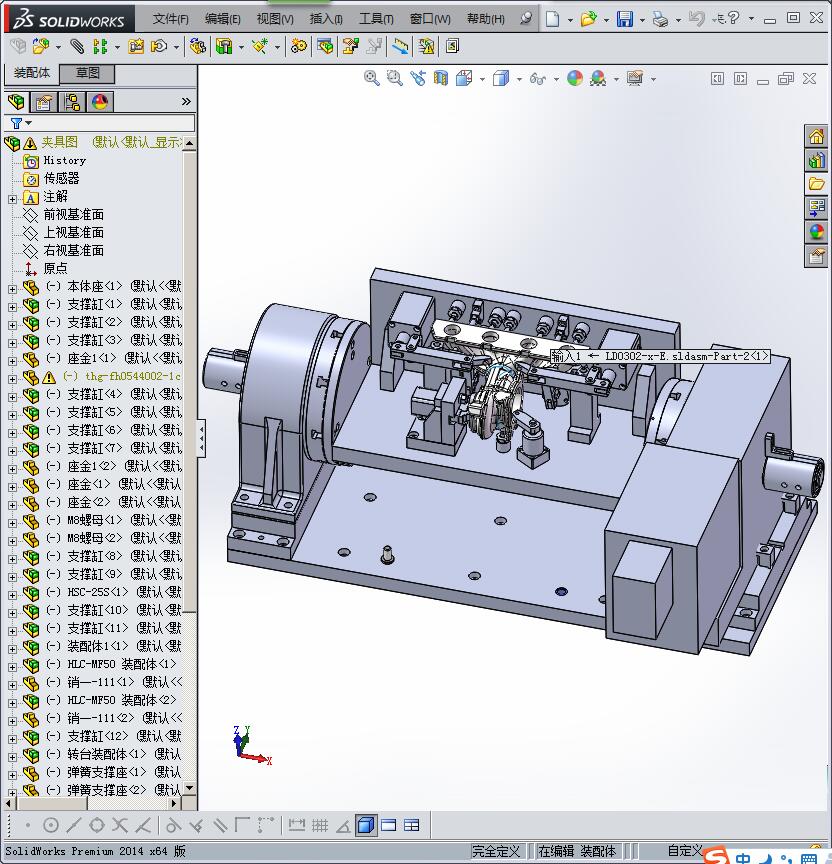Viewport: 832px width, 864px height.
Task: Open the 视图(V) menu
Action: point(275,19)
